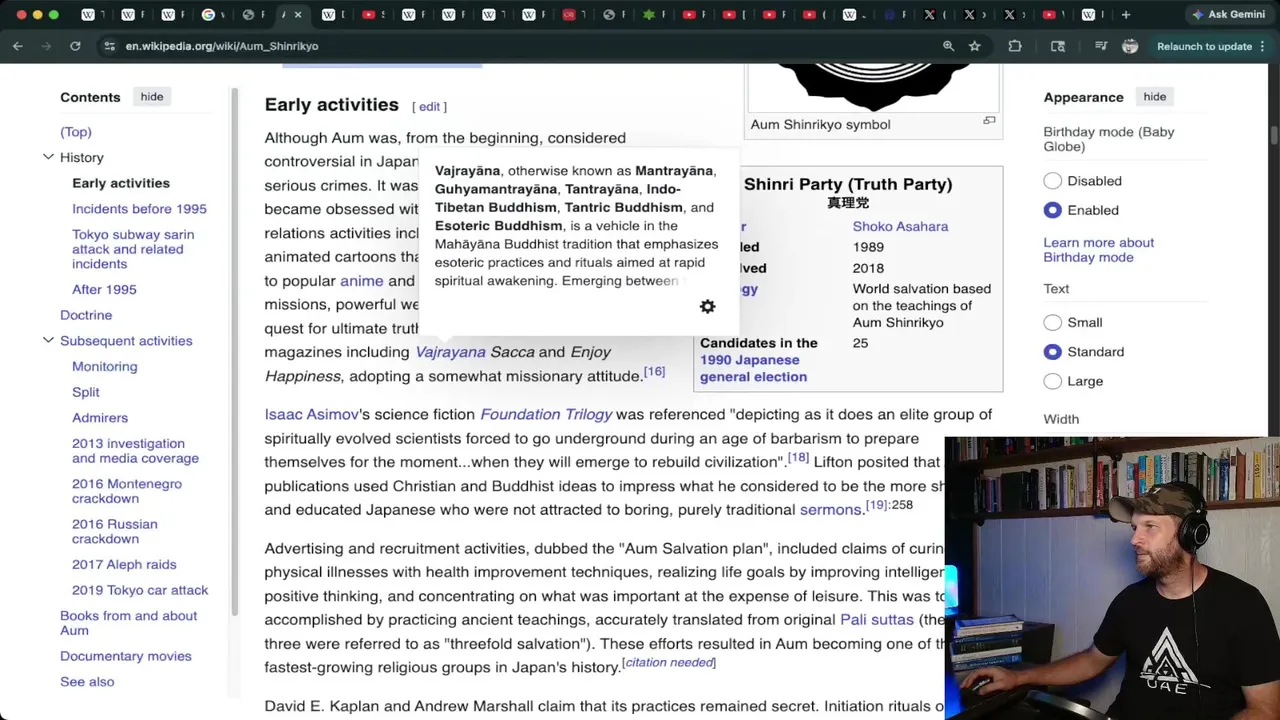Viewport: 1280px width, 720px height.
Task: Go to Books from and about Aum
Action: [x=128, y=623]
